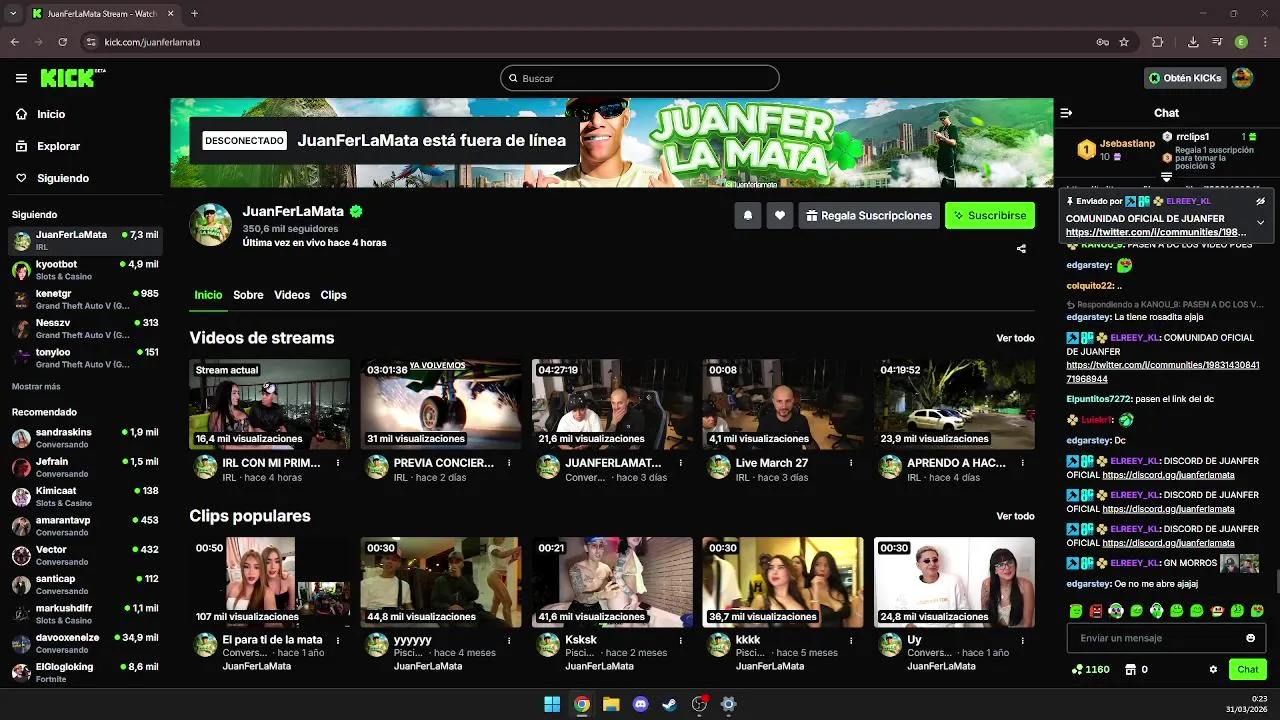Click Regala Suscripciones button
The height and width of the screenshot is (720, 1280).
pos(869,215)
